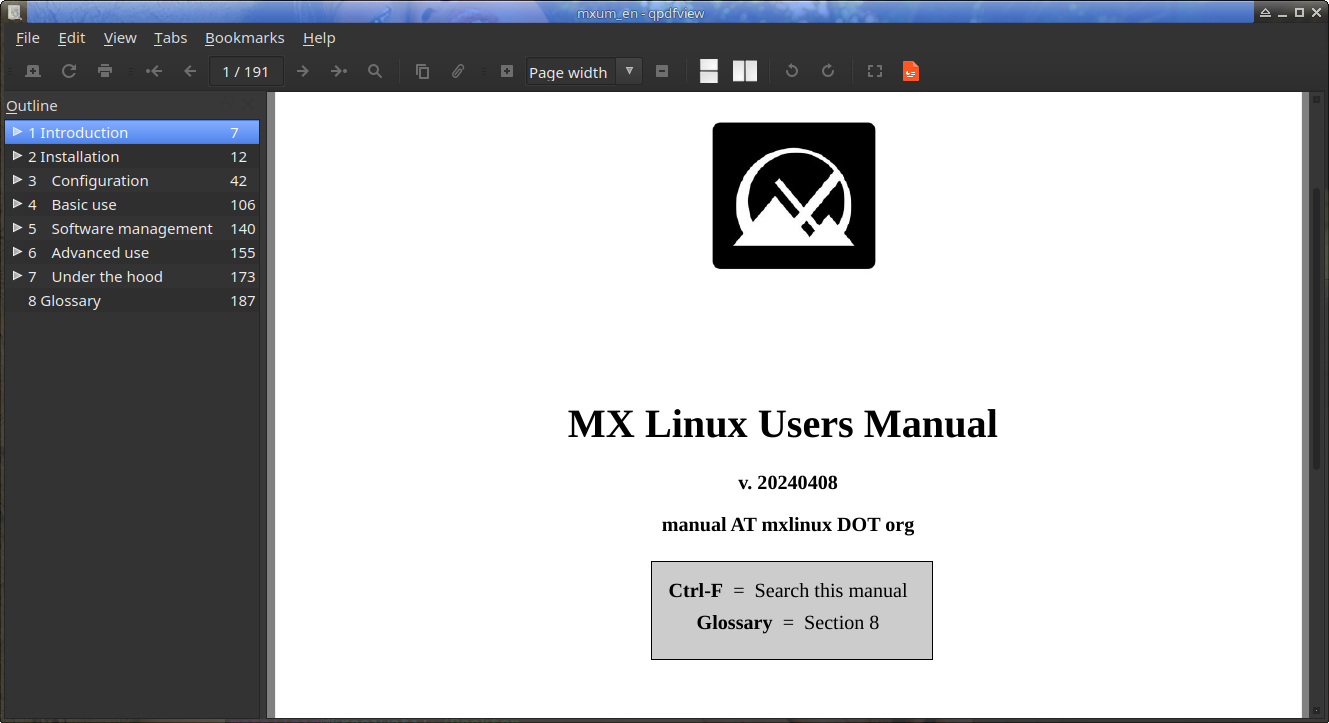The height and width of the screenshot is (723, 1329).
Task: Open search with the magnifier icon
Action: coord(375,71)
